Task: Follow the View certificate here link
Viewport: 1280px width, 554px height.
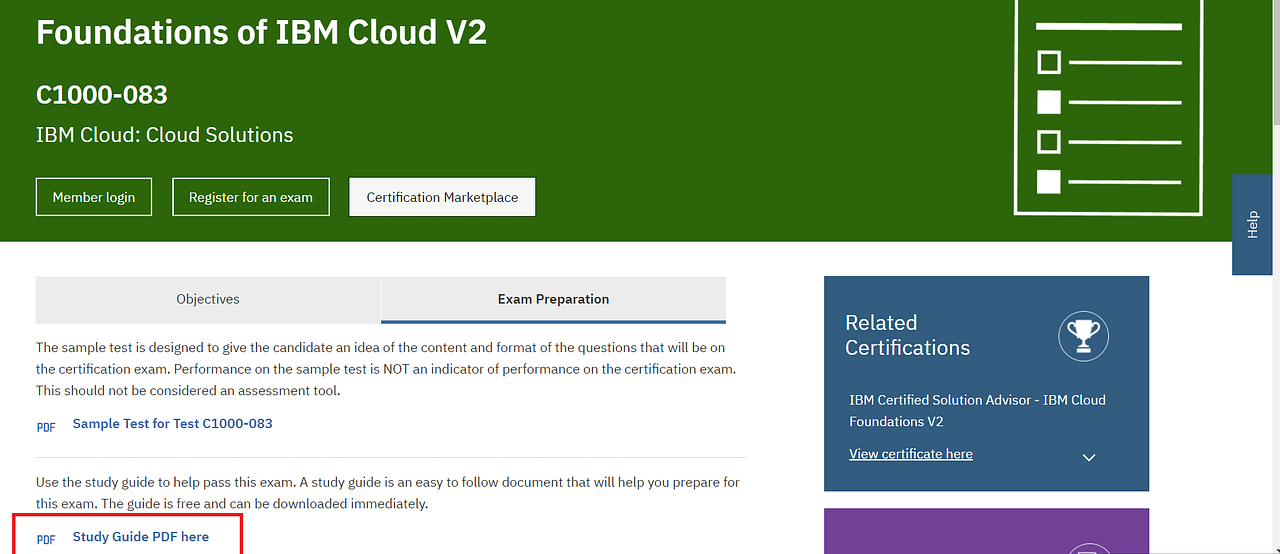Action: coord(911,454)
